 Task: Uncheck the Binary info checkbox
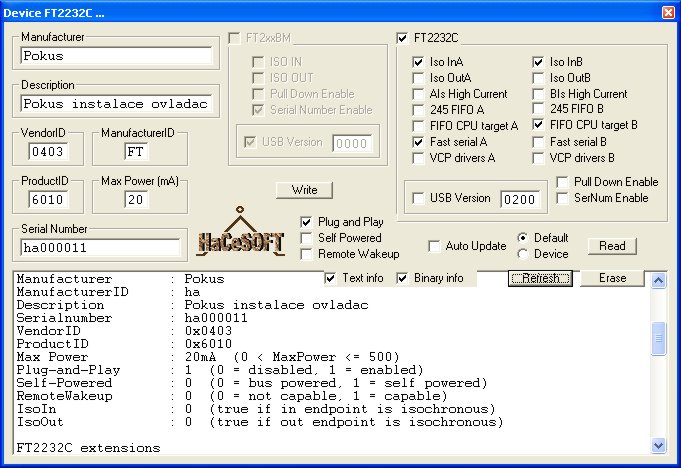(403, 278)
